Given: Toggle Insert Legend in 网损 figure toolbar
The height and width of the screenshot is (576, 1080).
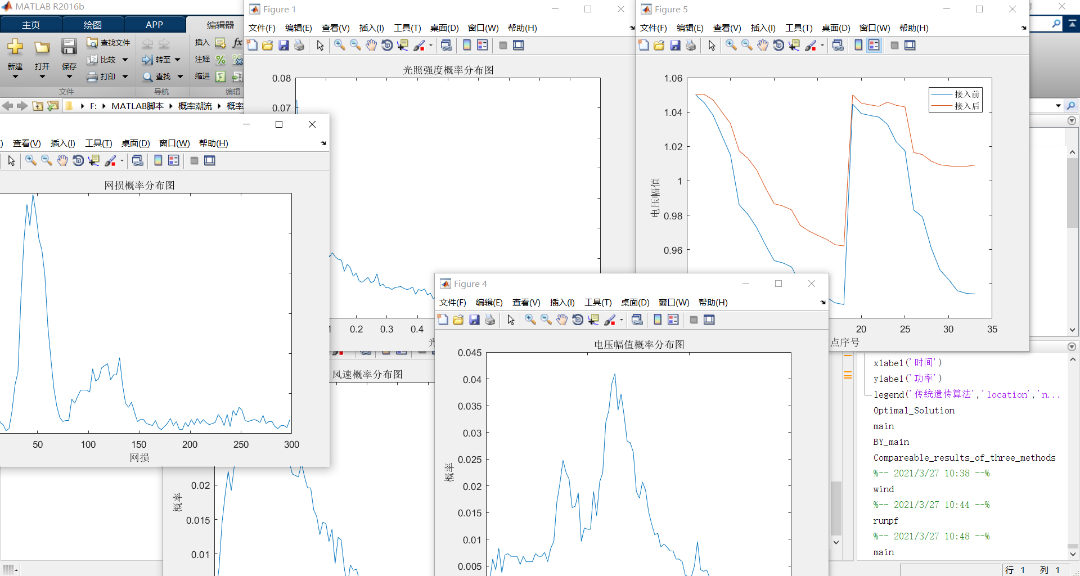Looking at the screenshot, I should [174, 161].
